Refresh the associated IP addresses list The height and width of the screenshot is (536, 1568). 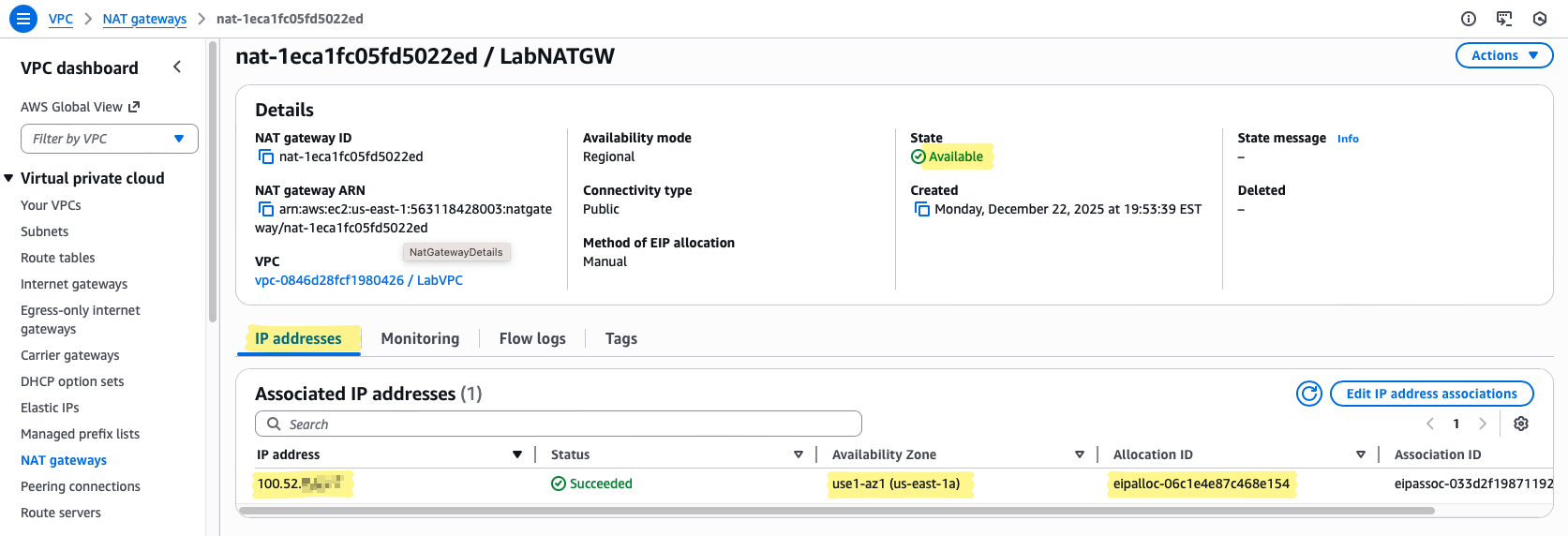coord(1308,394)
